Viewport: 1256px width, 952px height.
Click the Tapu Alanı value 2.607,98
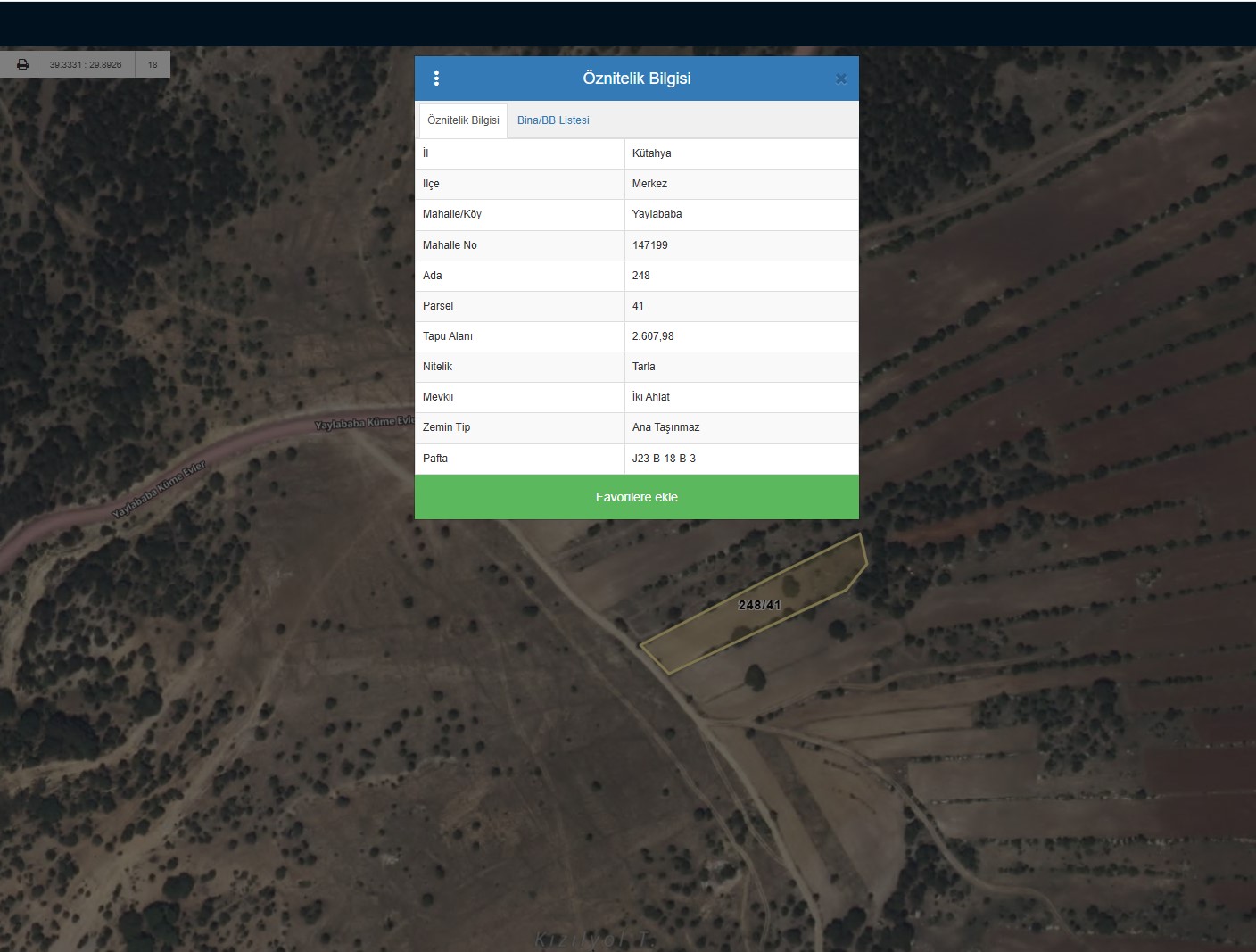click(x=653, y=336)
